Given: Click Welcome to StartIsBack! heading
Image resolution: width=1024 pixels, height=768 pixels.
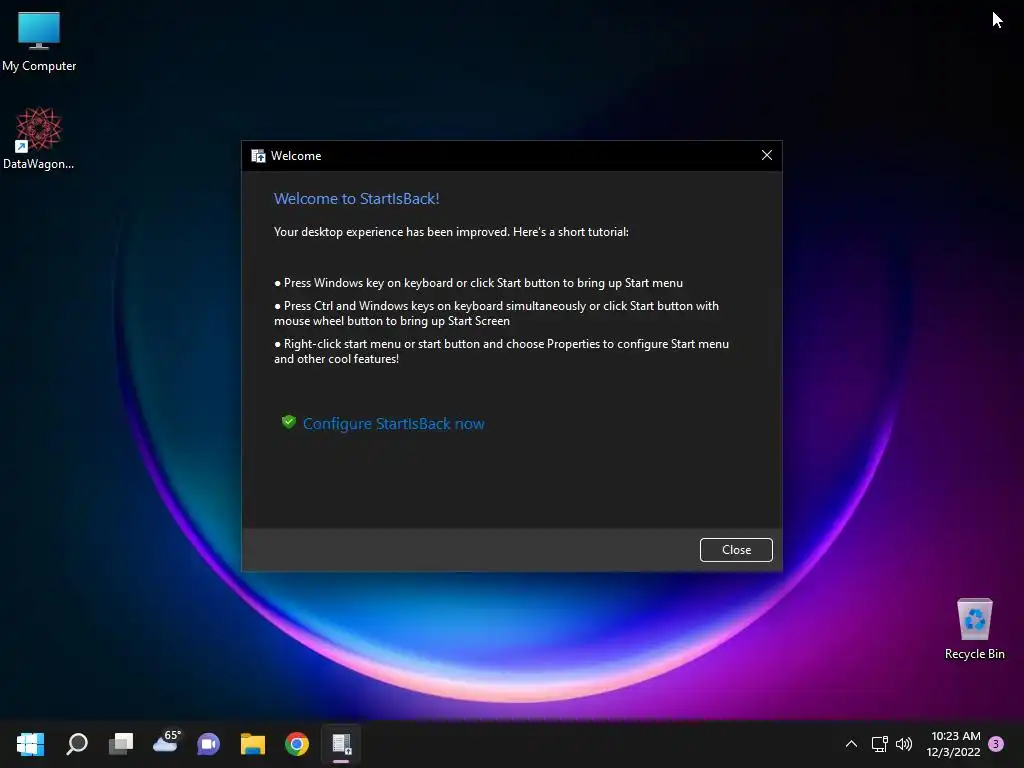Looking at the screenshot, I should coord(357,199).
